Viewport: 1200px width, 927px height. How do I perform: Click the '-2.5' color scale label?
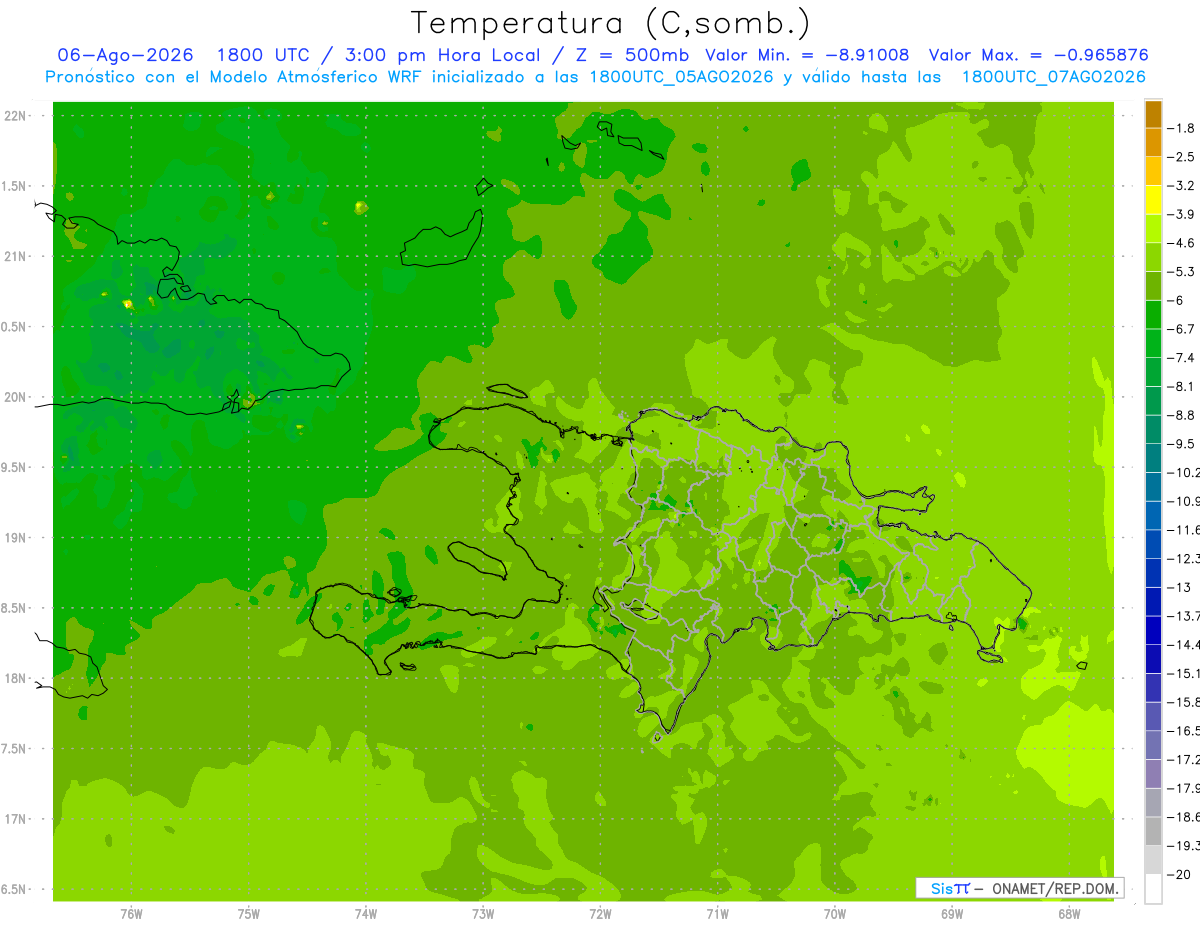click(1183, 157)
